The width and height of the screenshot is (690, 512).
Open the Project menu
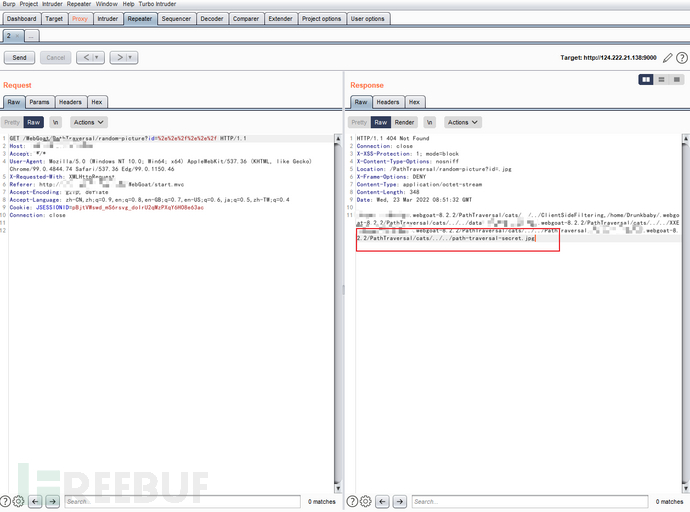(x=29, y=4)
